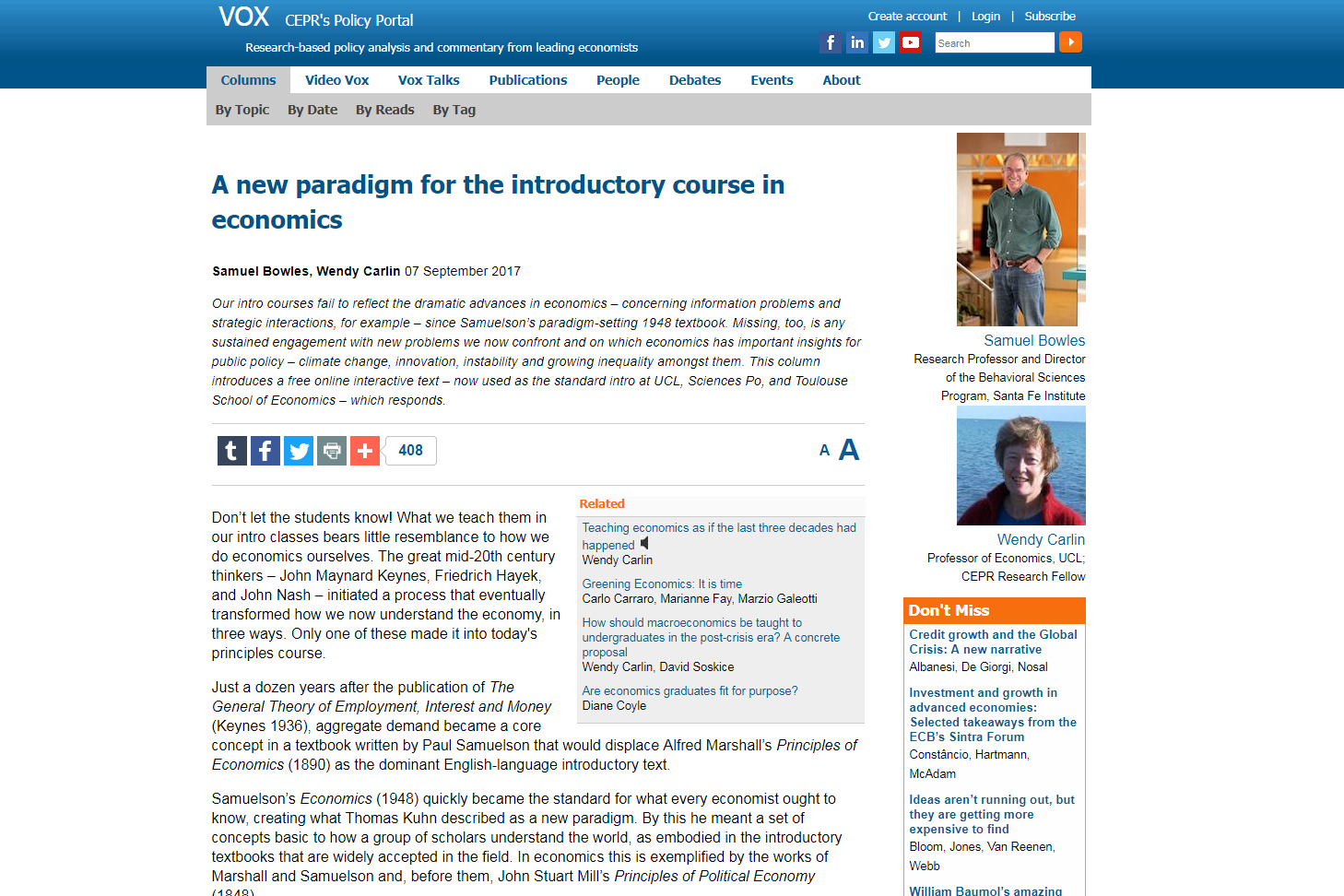Open 'William Baumol's amazing' link

985,890
